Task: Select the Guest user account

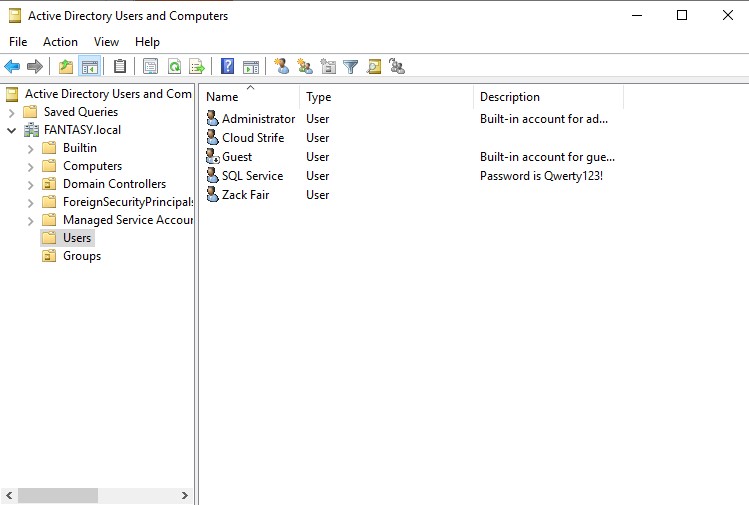Action: point(237,157)
